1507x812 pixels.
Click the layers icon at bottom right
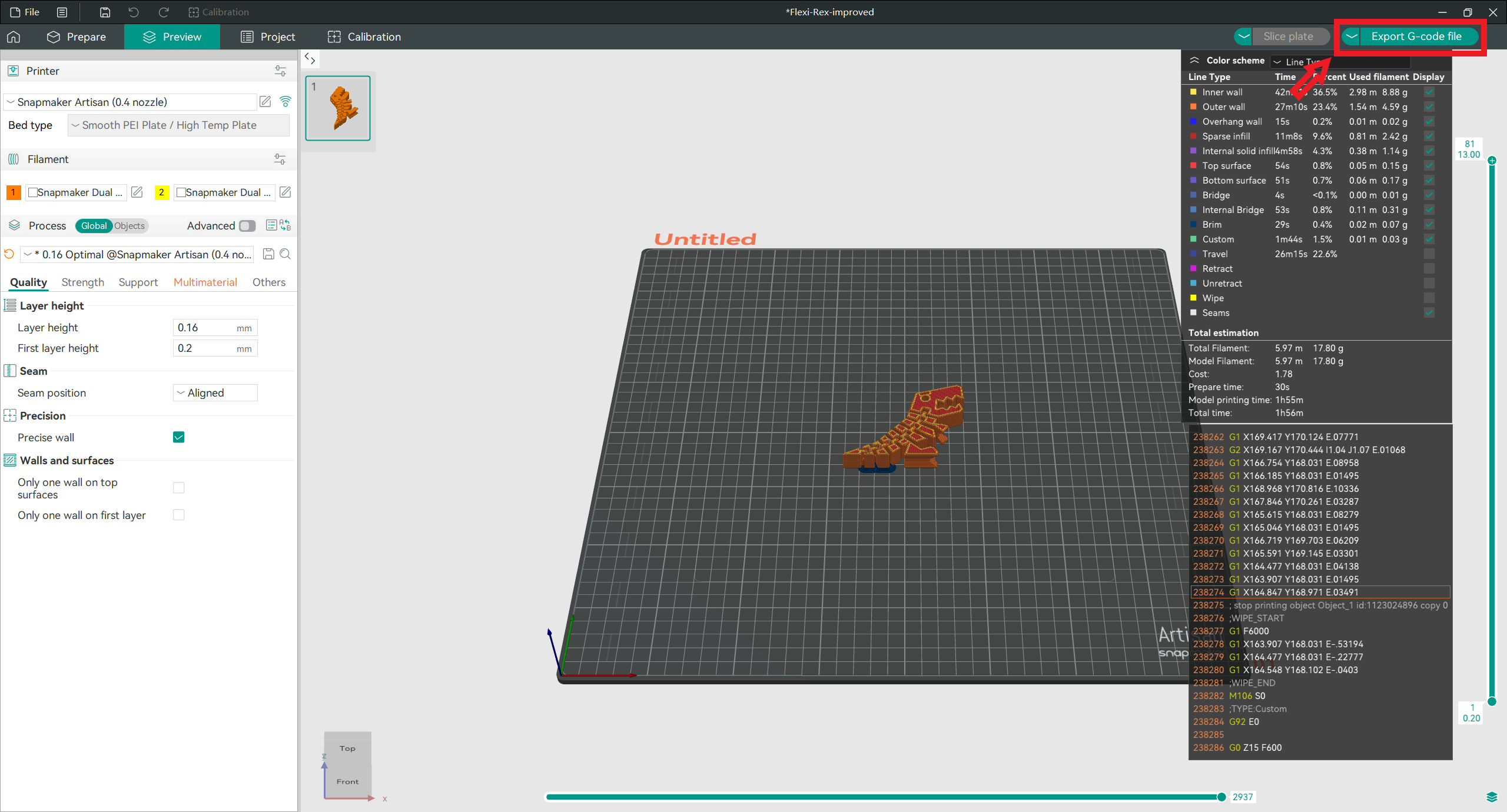point(1492,797)
